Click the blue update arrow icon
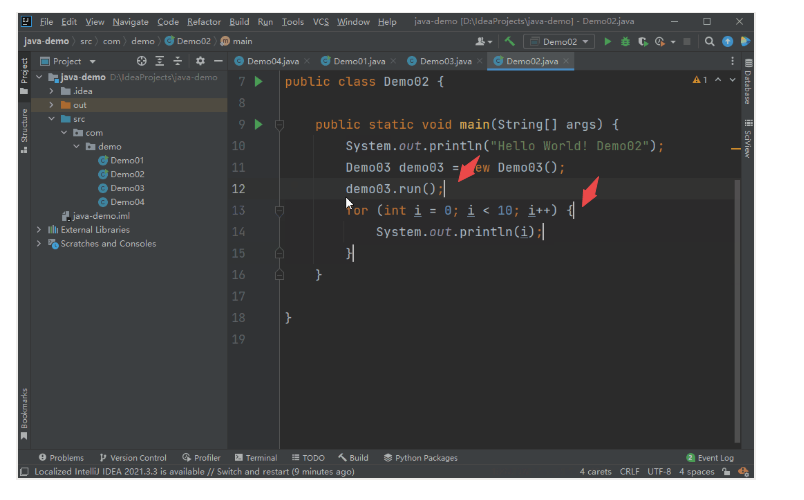This screenshot has width=804, height=500. [x=727, y=42]
